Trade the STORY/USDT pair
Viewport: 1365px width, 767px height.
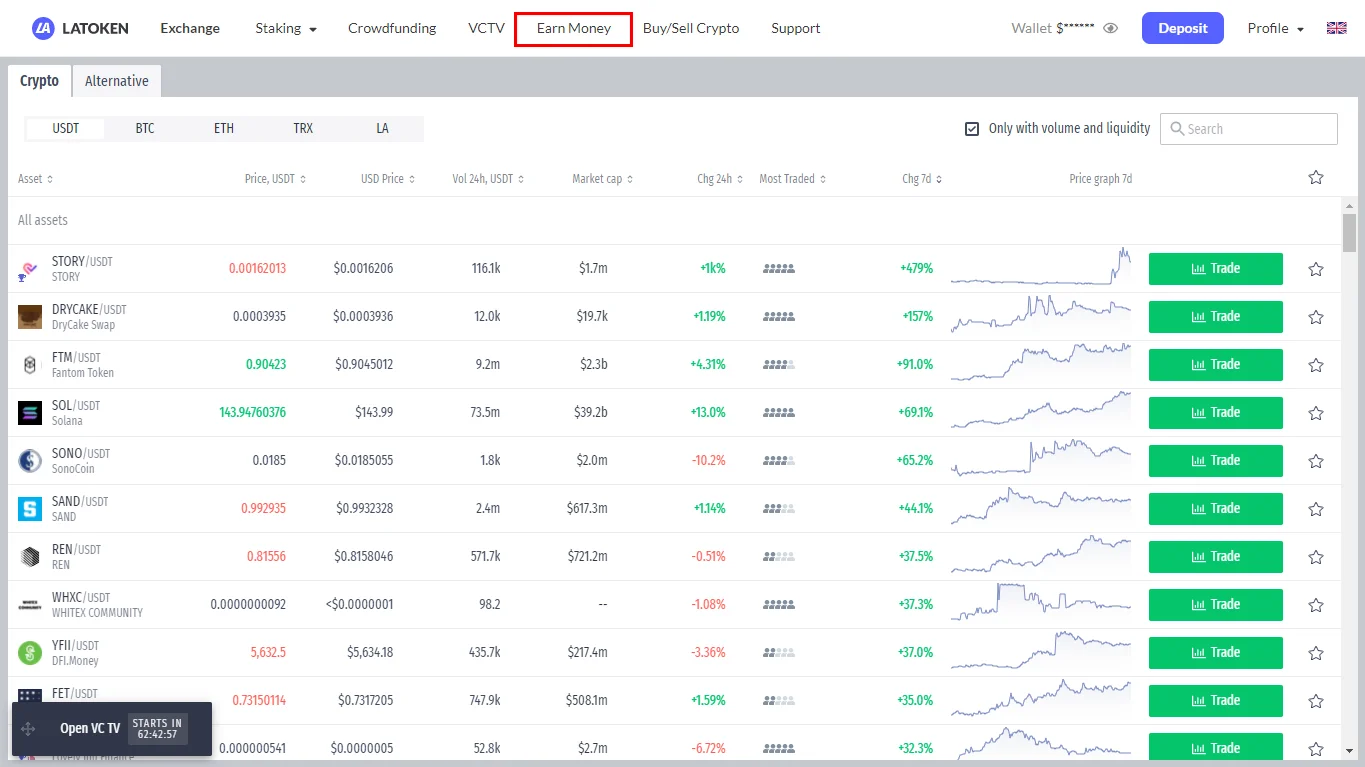[x=1216, y=269]
